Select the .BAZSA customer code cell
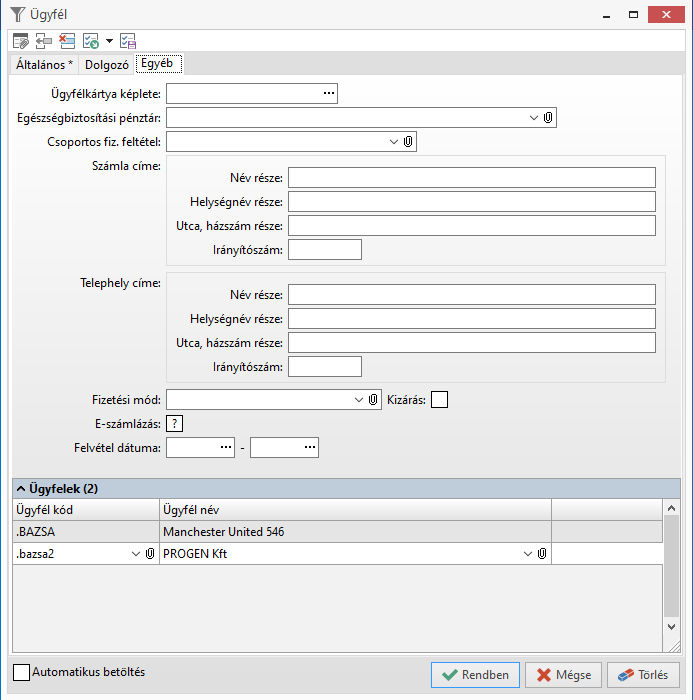The width and height of the screenshot is (693, 700). [x=86, y=532]
